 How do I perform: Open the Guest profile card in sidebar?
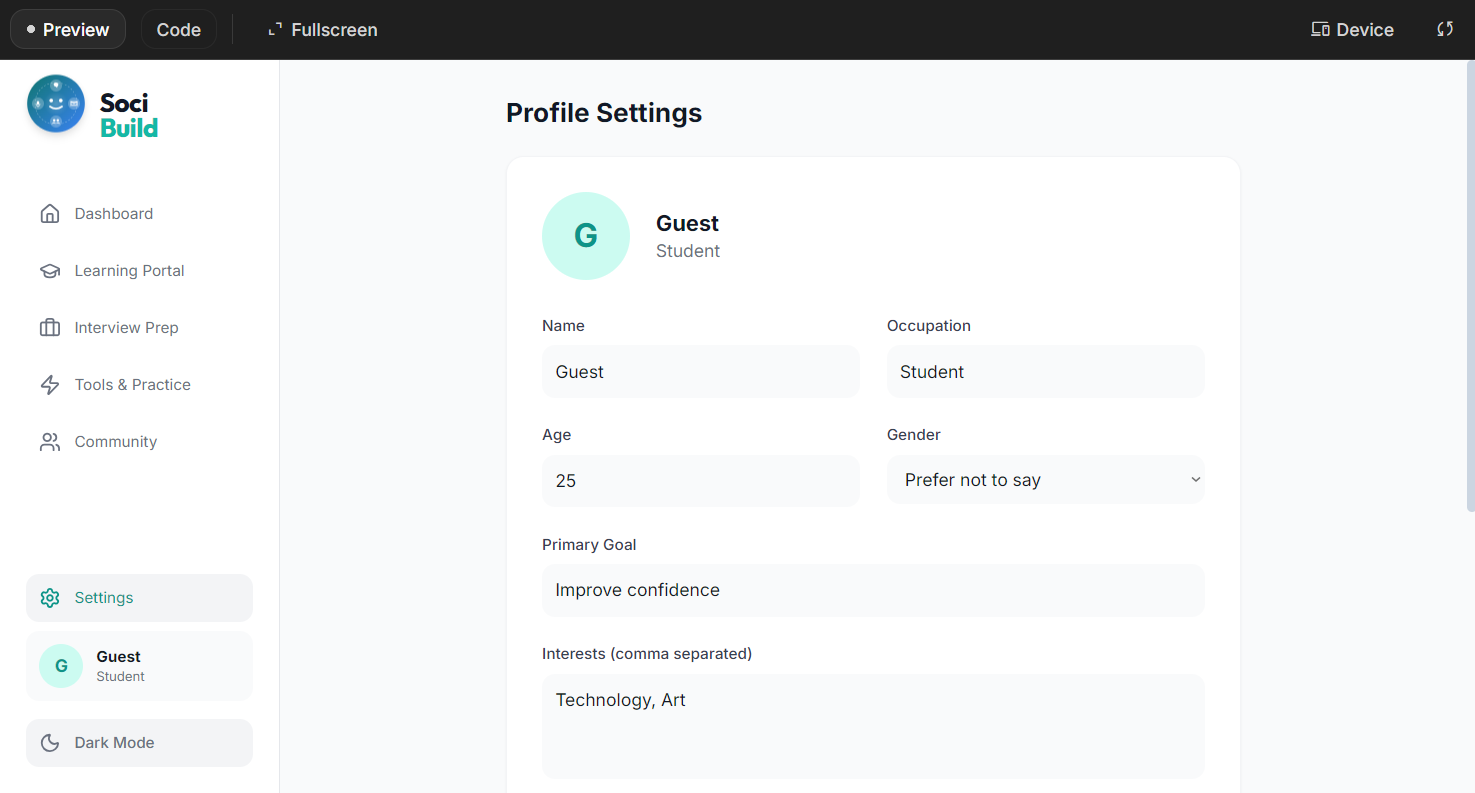point(139,666)
